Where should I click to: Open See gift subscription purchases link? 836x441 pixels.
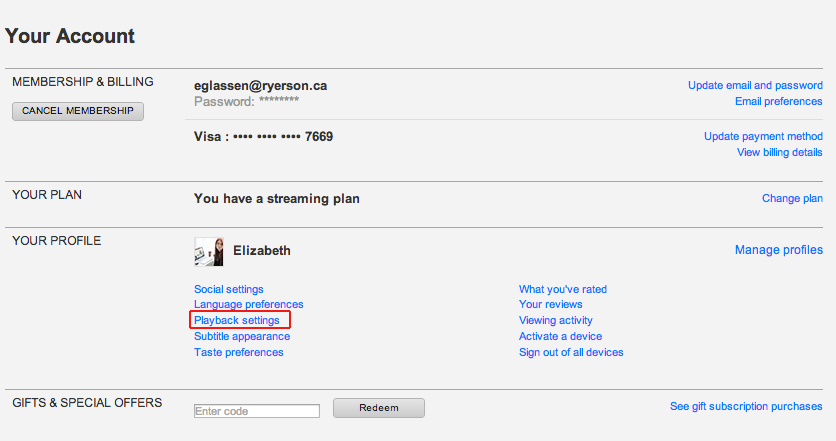[x=746, y=406]
